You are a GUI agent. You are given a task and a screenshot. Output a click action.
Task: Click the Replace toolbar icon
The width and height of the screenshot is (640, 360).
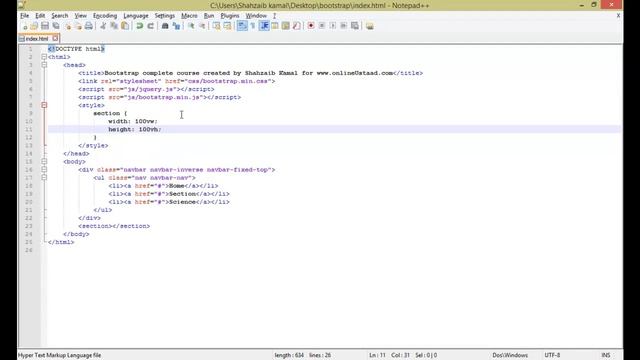tap(176, 26)
